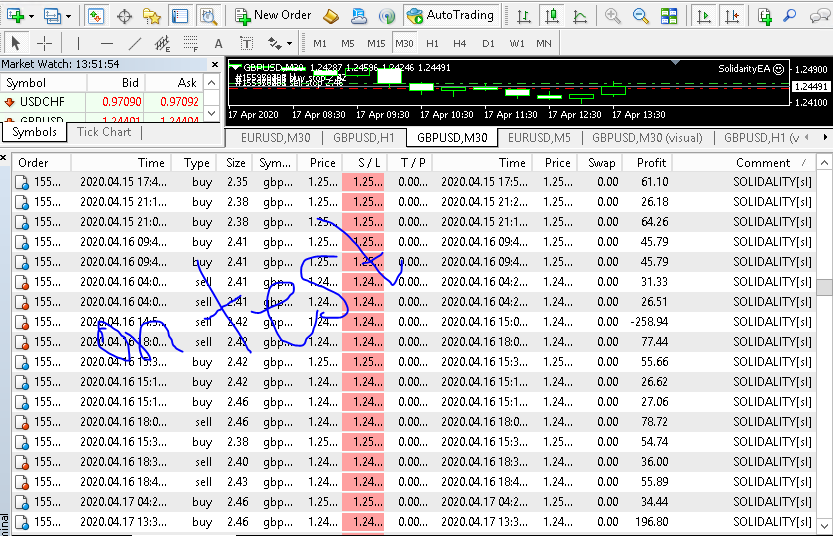This screenshot has width=833, height=536.
Task: Open the Navigator star-folder icon
Action: point(152,16)
